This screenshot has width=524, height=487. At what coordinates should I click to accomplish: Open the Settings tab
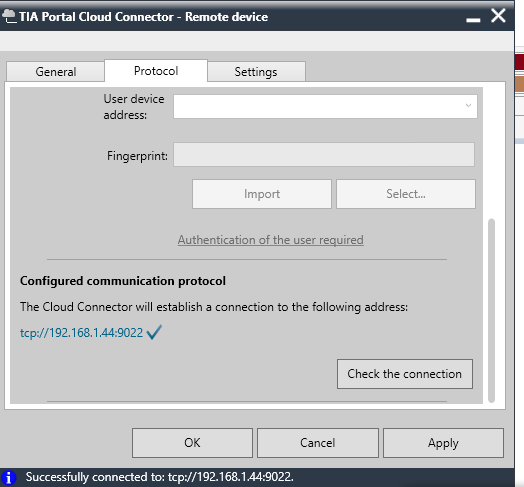tap(256, 72)
